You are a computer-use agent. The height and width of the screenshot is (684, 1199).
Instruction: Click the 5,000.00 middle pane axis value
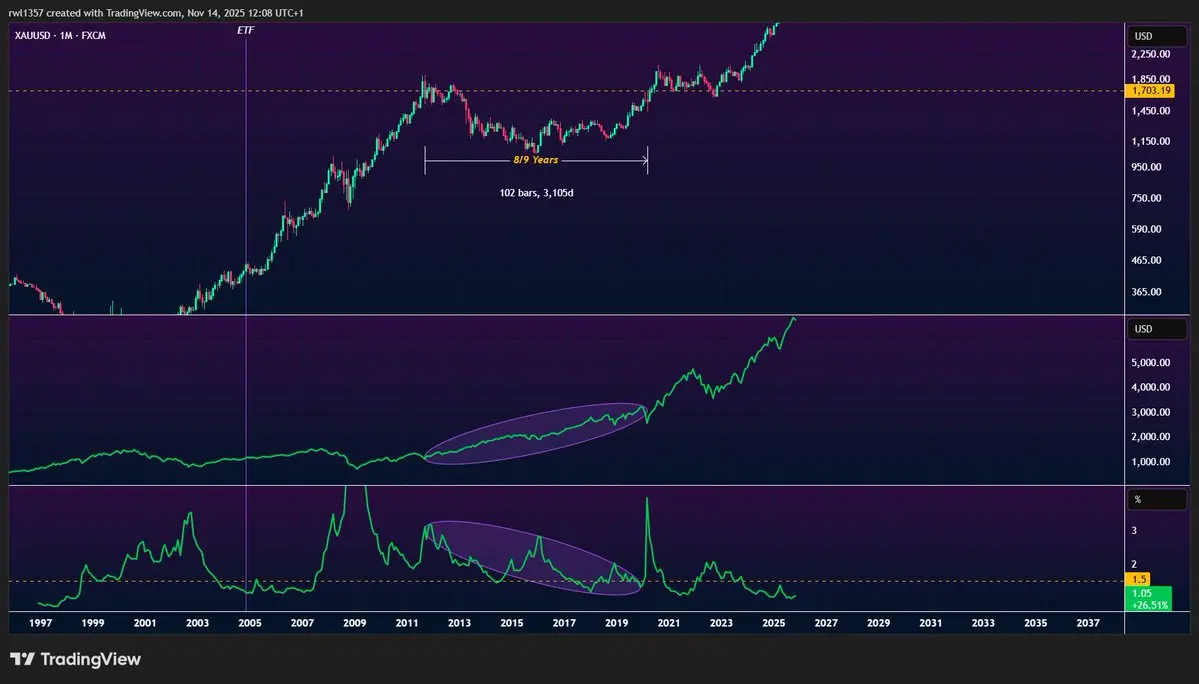pyautogui.click(x=1151, y=363)
